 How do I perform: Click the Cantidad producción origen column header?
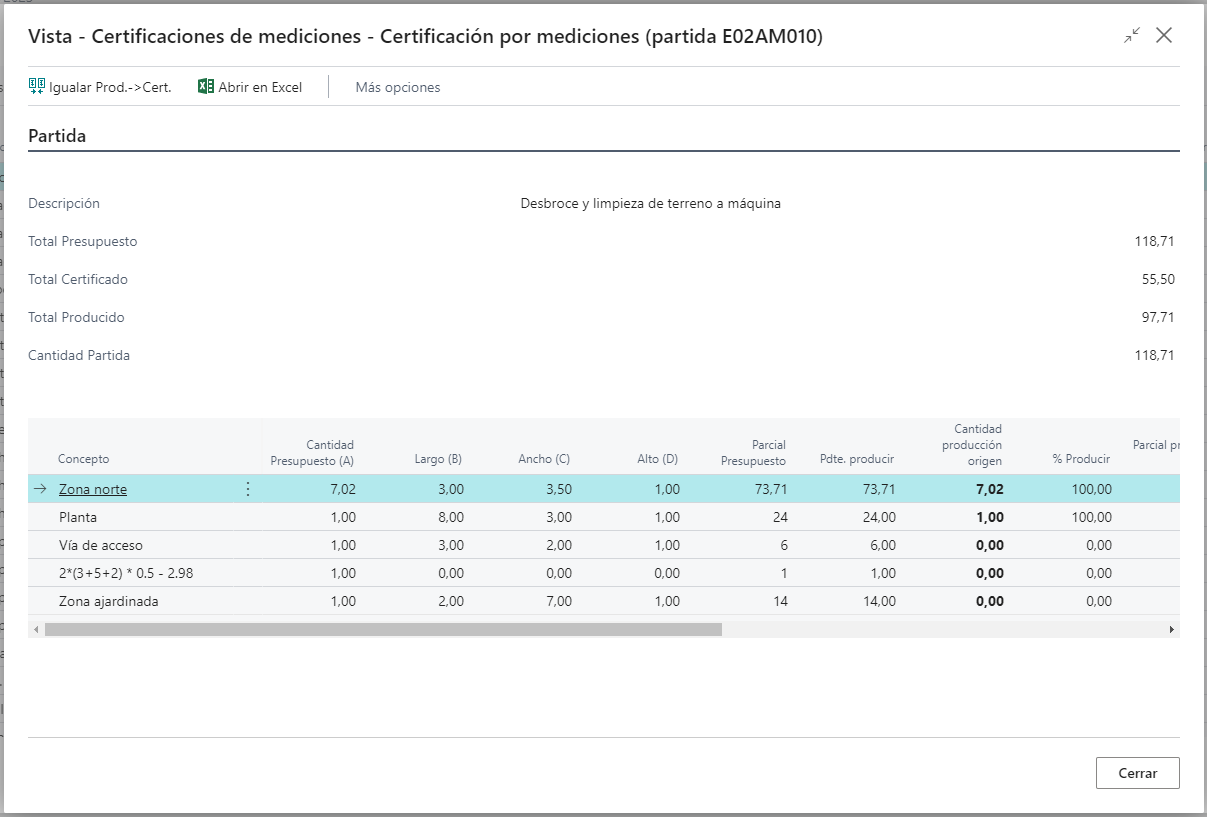[x=971, y=445]
